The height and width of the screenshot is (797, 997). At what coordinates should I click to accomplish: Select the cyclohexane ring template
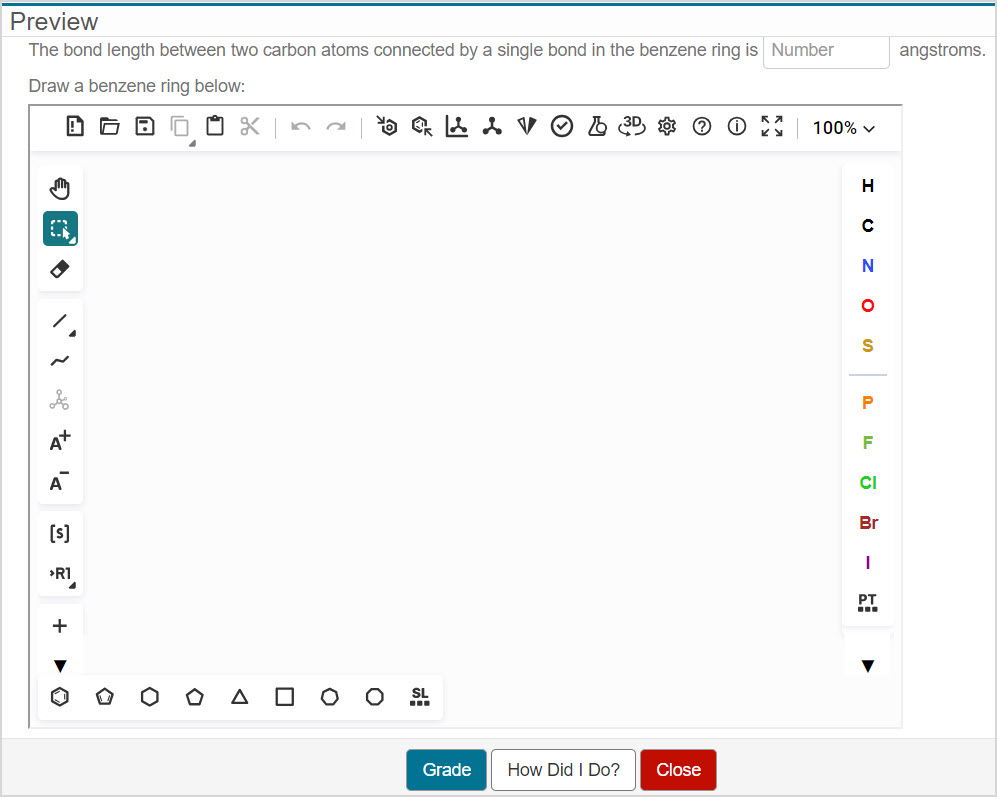(150, 697)
